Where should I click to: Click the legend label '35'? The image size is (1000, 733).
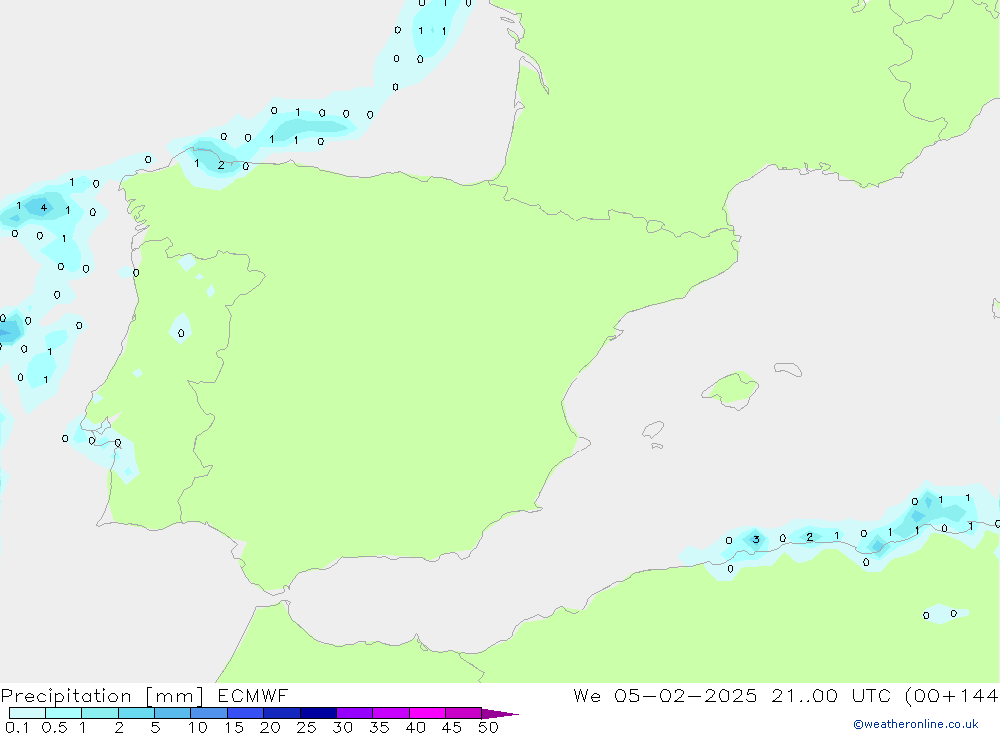pos(379,727)
